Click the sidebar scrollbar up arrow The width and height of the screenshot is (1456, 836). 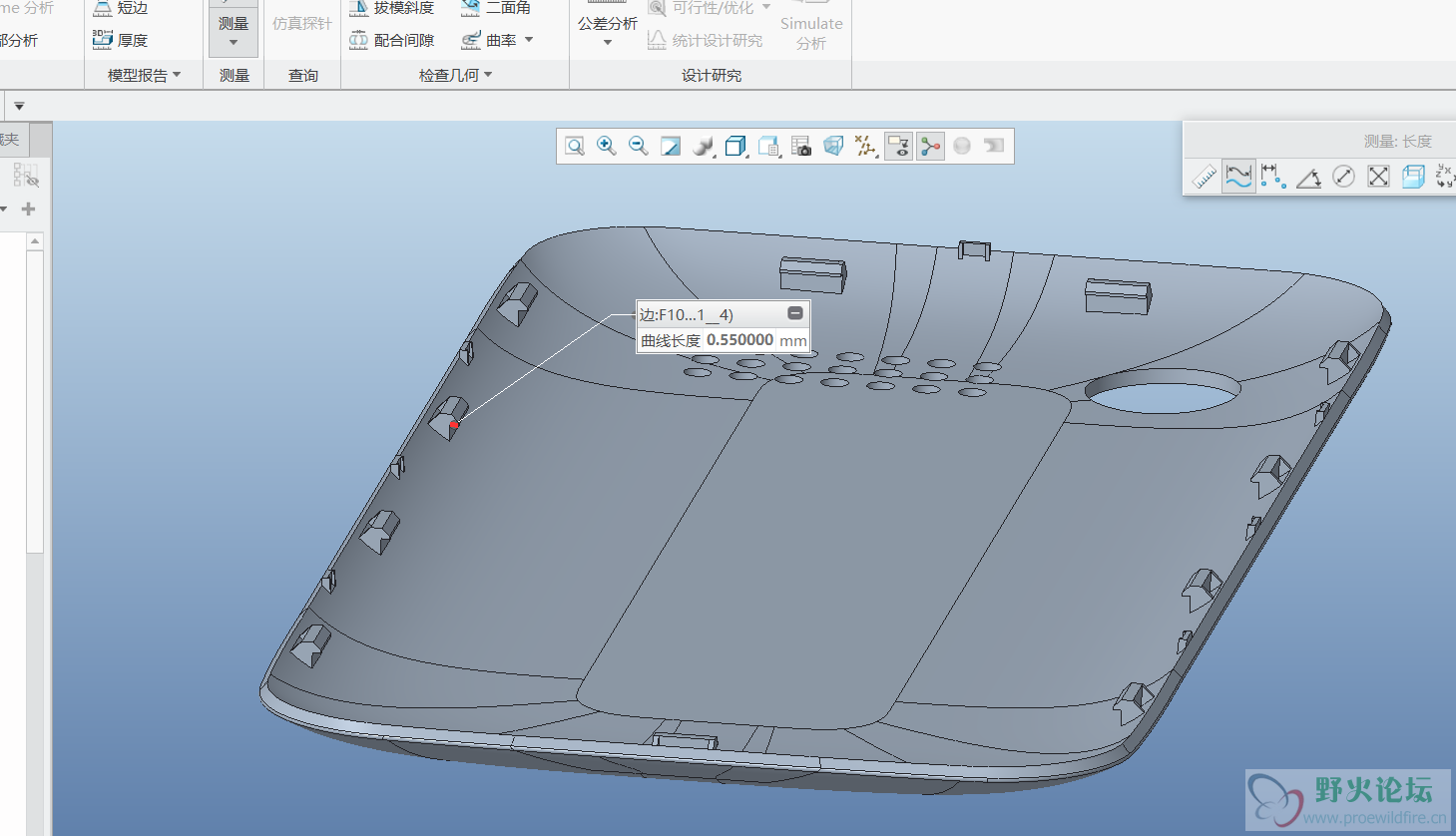35,241
